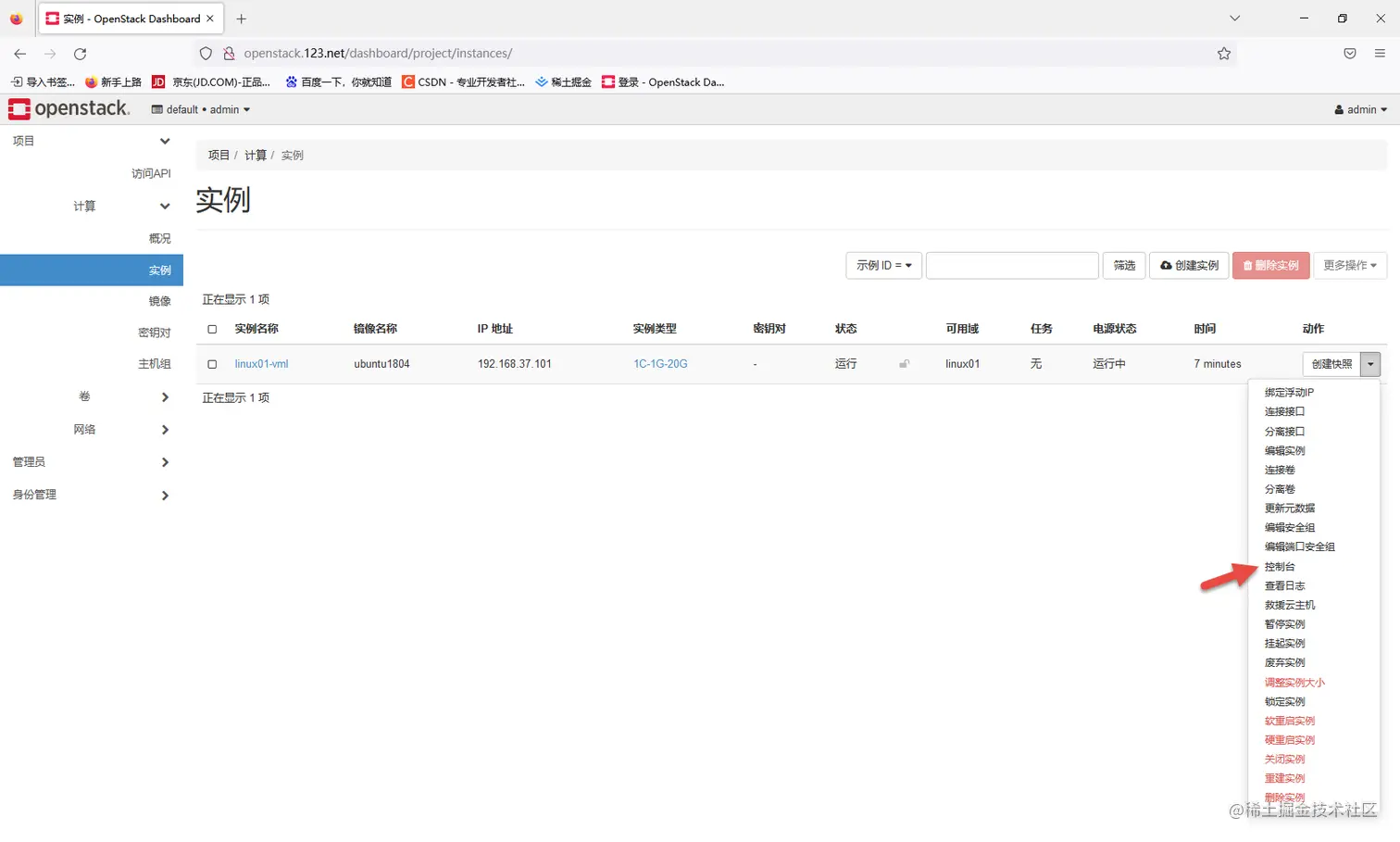Choose 编辑实例 from the actions menu
Screen dimensions: 1400x842
[1284, 451]
